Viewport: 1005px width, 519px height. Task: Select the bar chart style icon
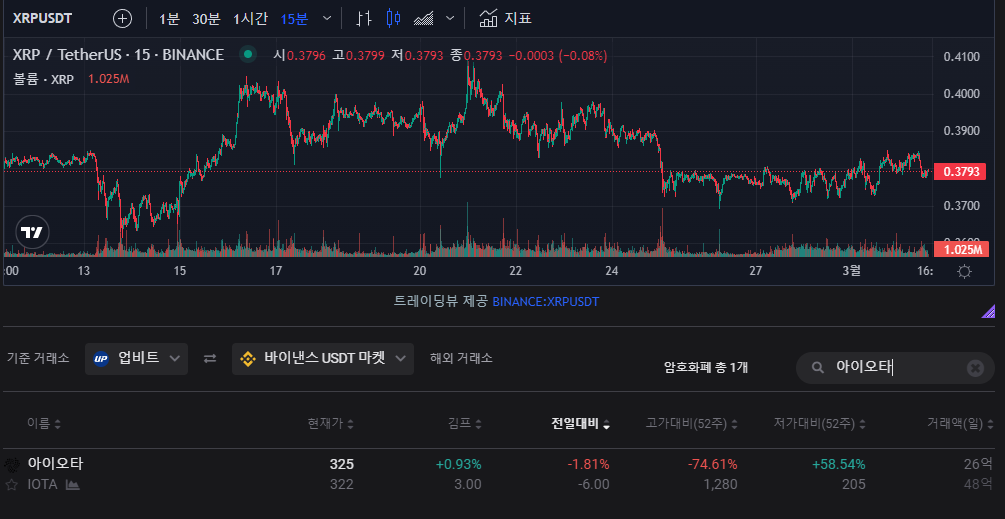[x=364, y=19]
